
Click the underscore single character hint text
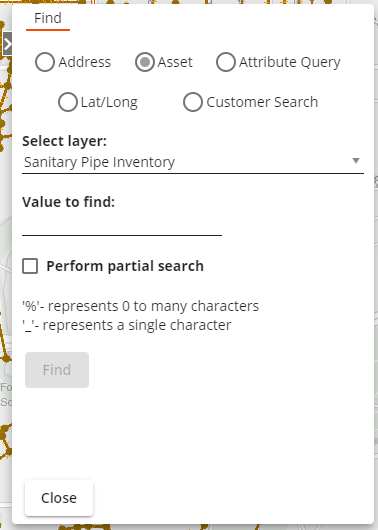click(x=127, y=325)
